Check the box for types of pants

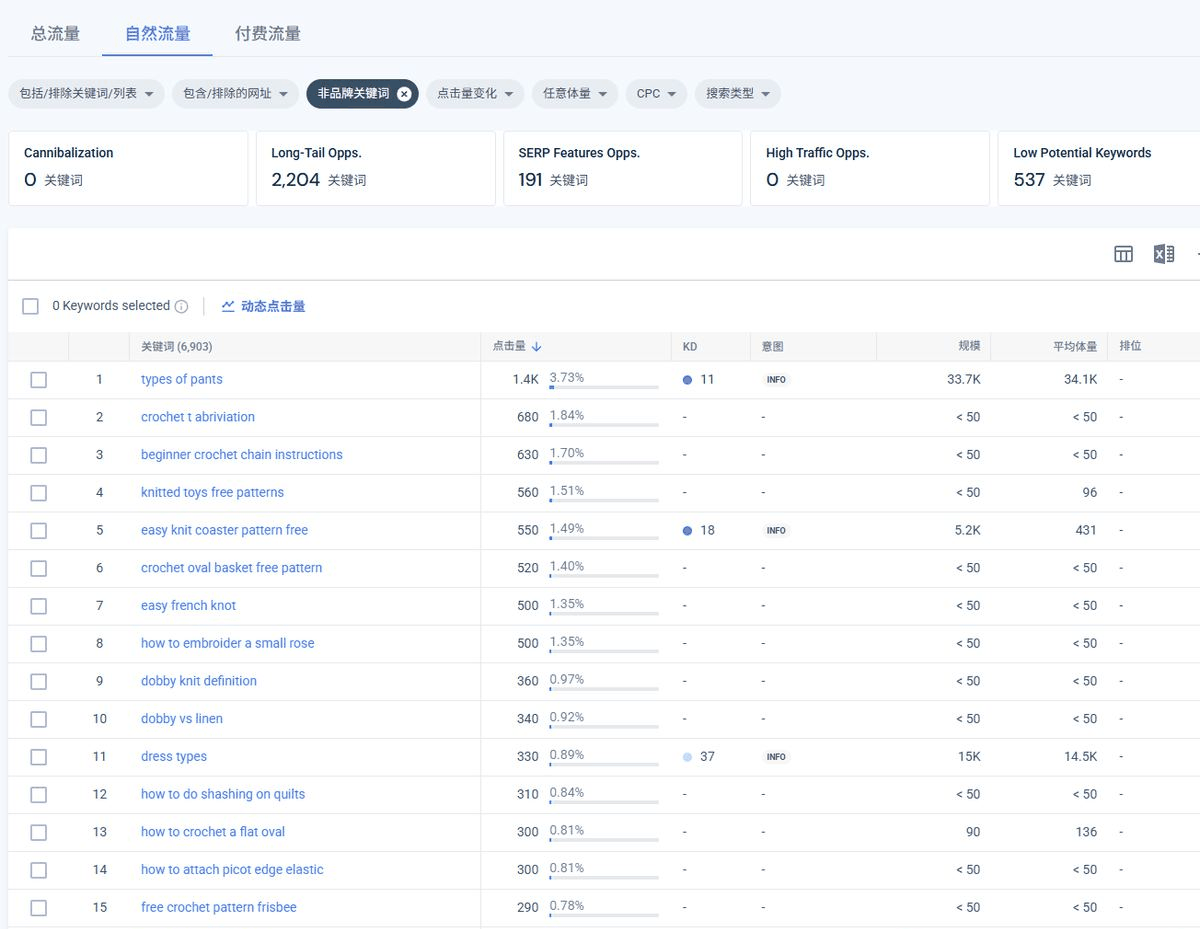tap(38, 380)
